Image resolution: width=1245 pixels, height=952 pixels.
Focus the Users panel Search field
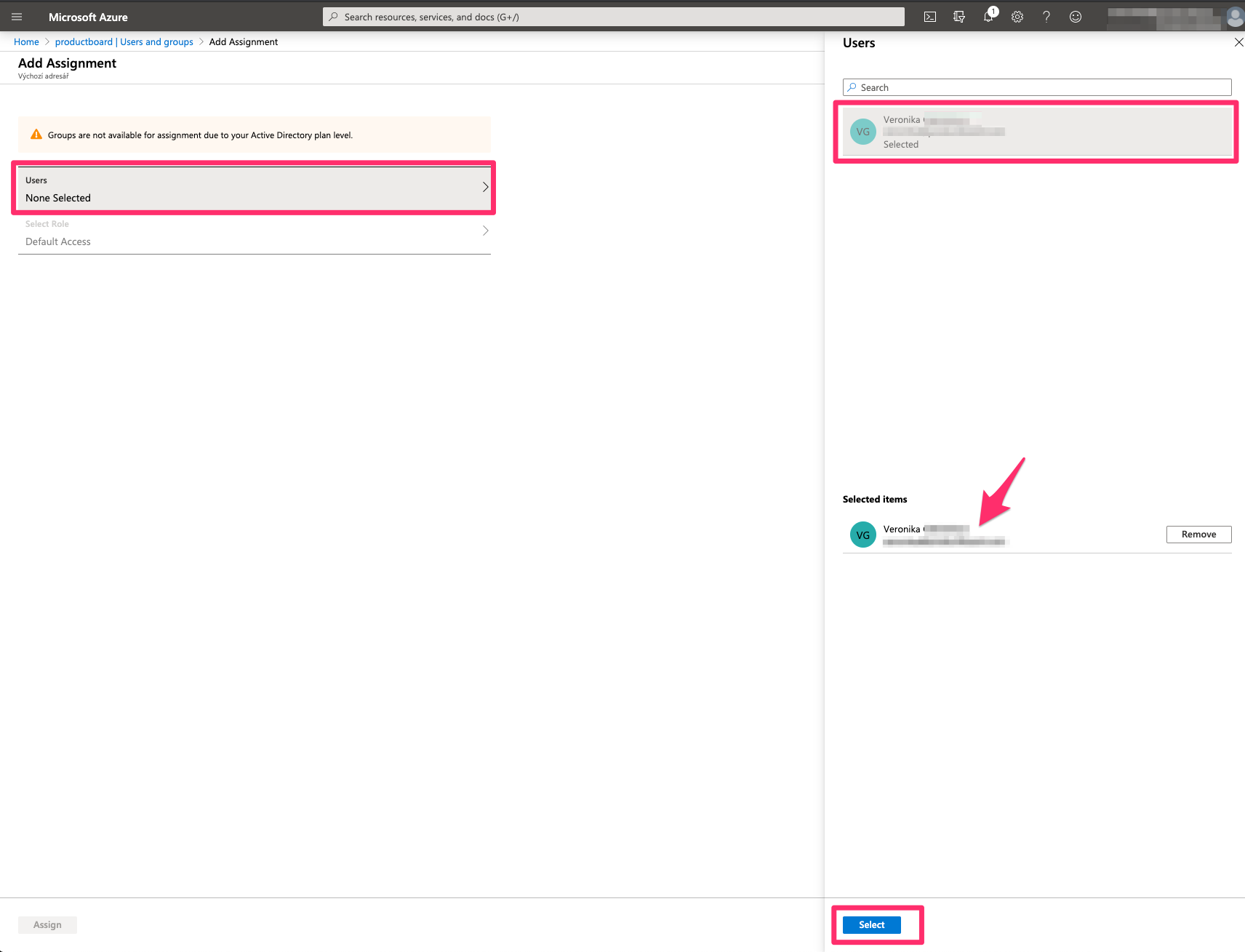(1036, 87)
